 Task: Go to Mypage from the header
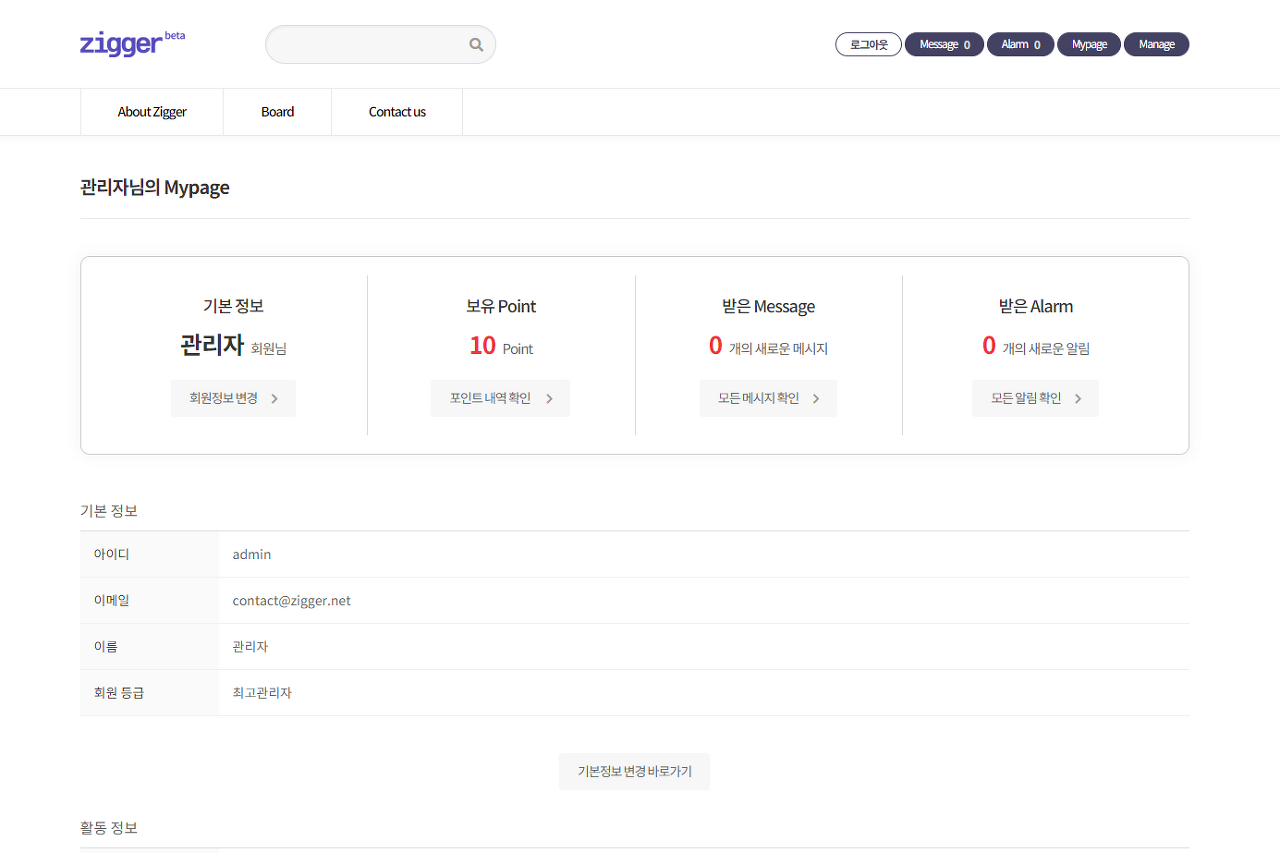click(1088, 45)
